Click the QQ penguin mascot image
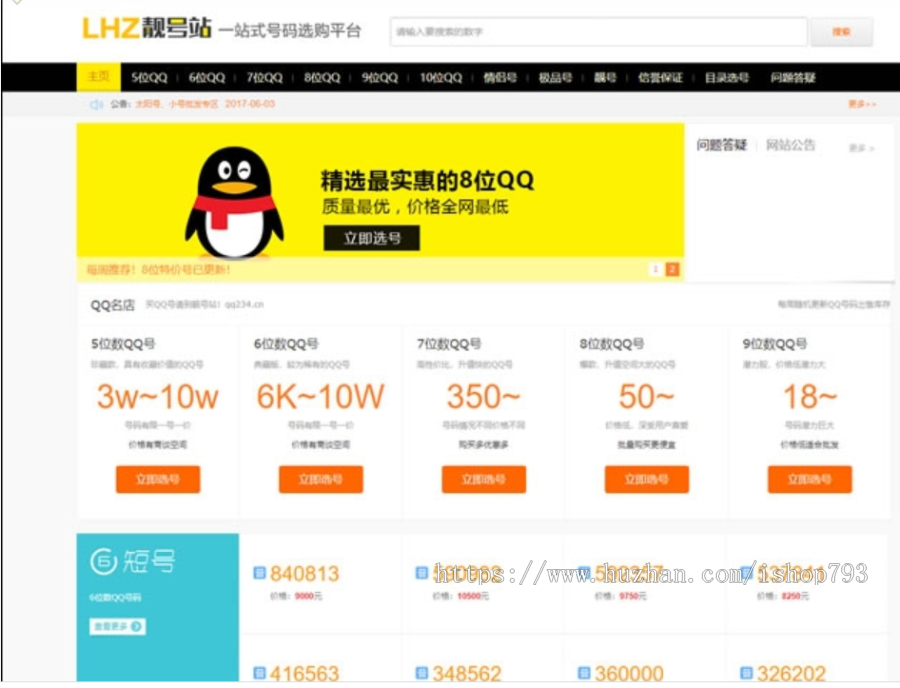Image resolution: width=900 pixels, height=688 pixels. click(x=234, y=202)
